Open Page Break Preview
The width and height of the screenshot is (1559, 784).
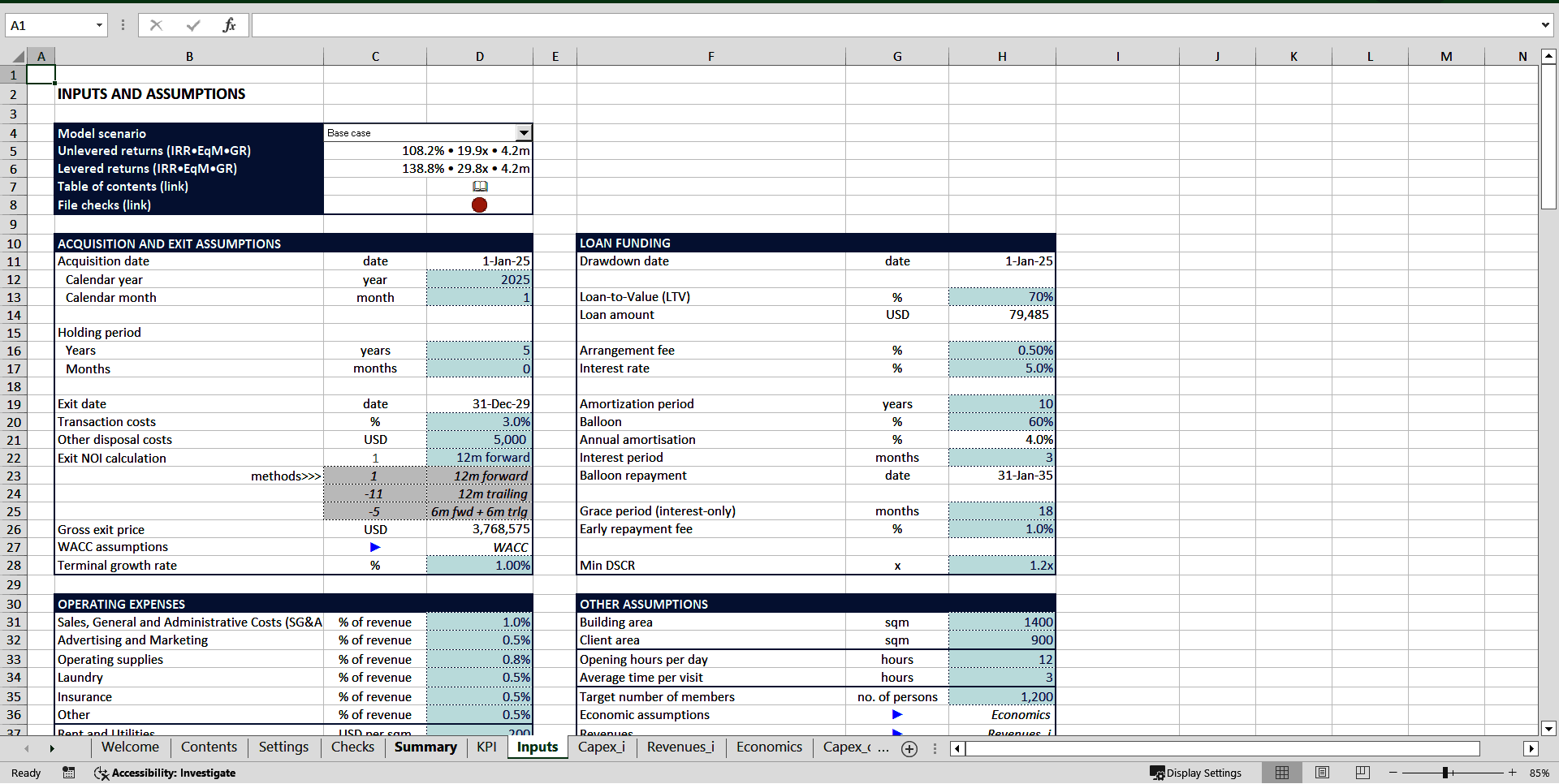click(x=1363, y=773)
